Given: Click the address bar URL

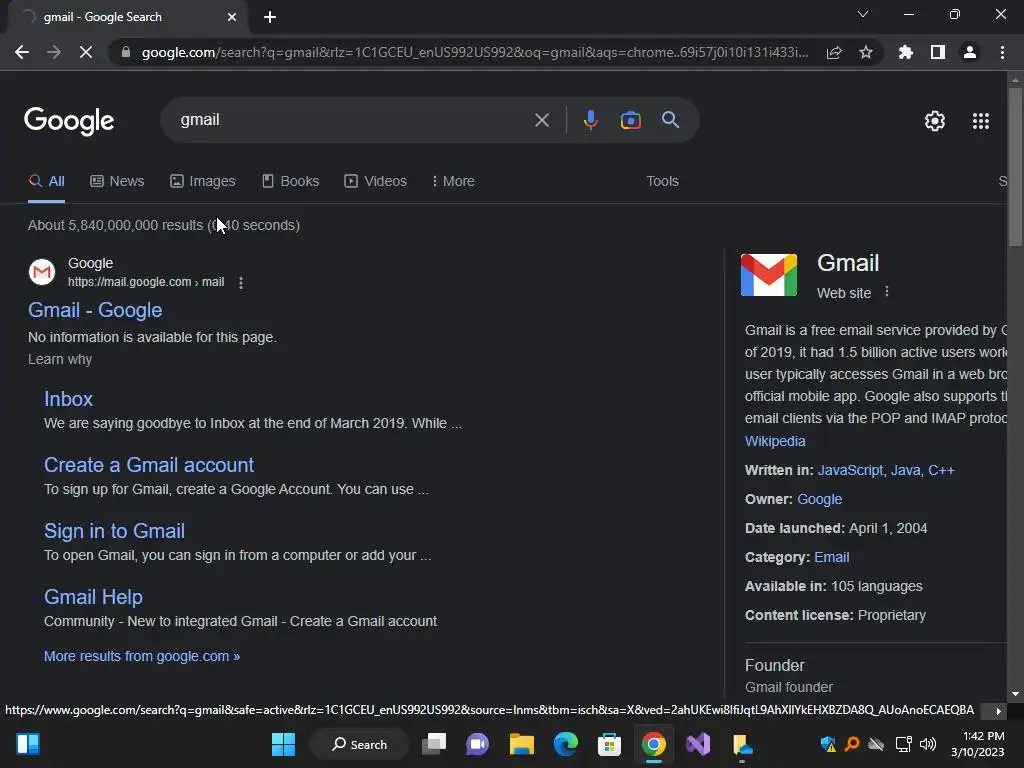Looking at the screenshot, I should [475, 52].
